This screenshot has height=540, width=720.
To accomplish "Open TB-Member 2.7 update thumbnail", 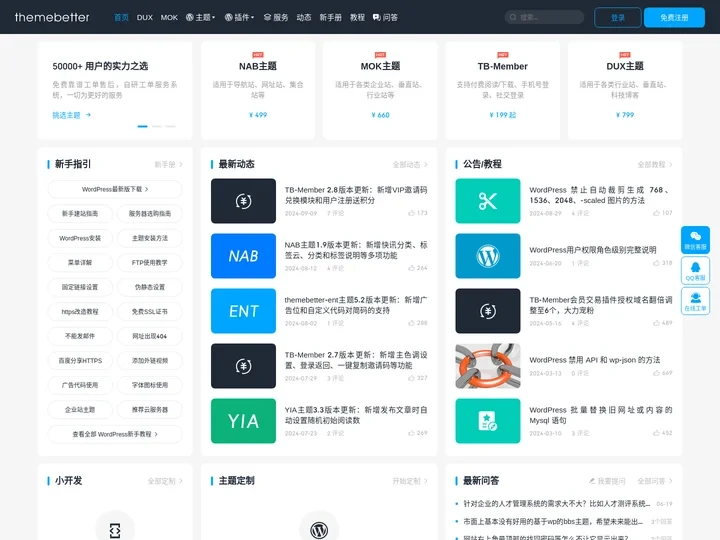I will (243, 366).
